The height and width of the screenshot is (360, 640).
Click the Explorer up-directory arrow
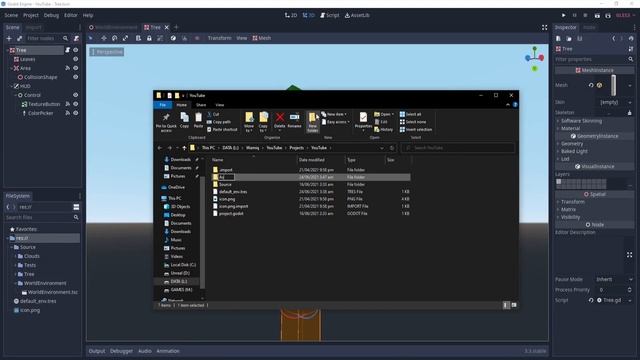(184, 148)
